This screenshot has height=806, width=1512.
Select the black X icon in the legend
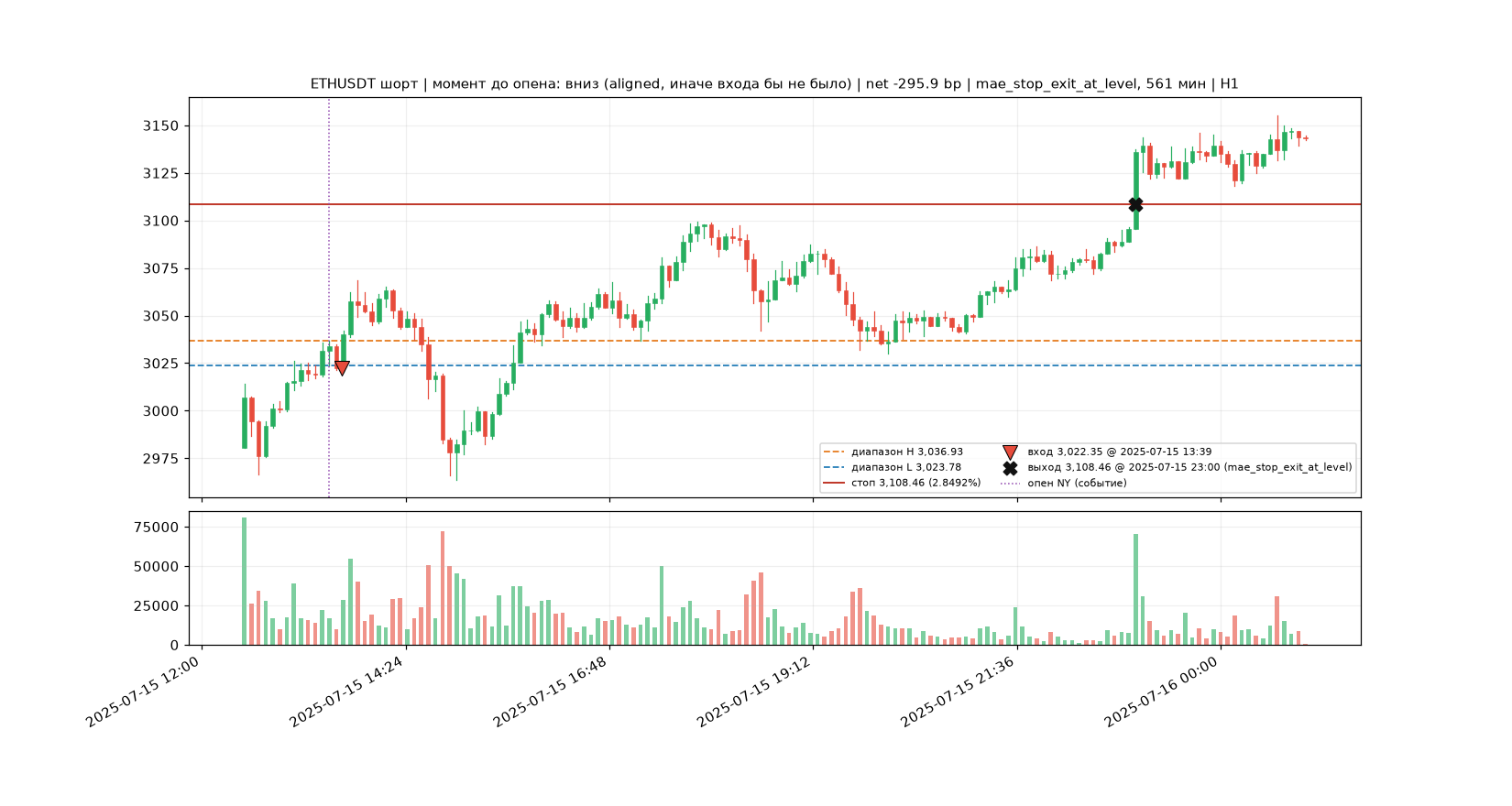1010,467
